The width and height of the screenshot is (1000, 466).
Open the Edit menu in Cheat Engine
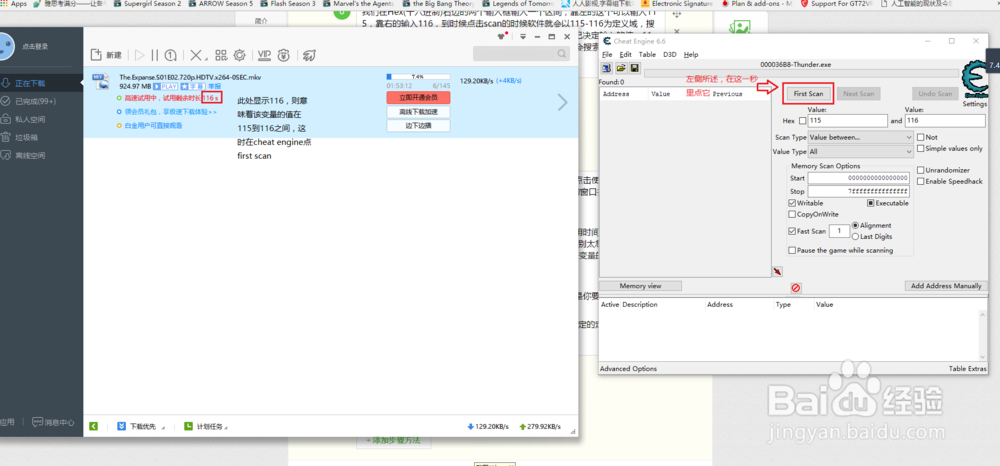626,54
